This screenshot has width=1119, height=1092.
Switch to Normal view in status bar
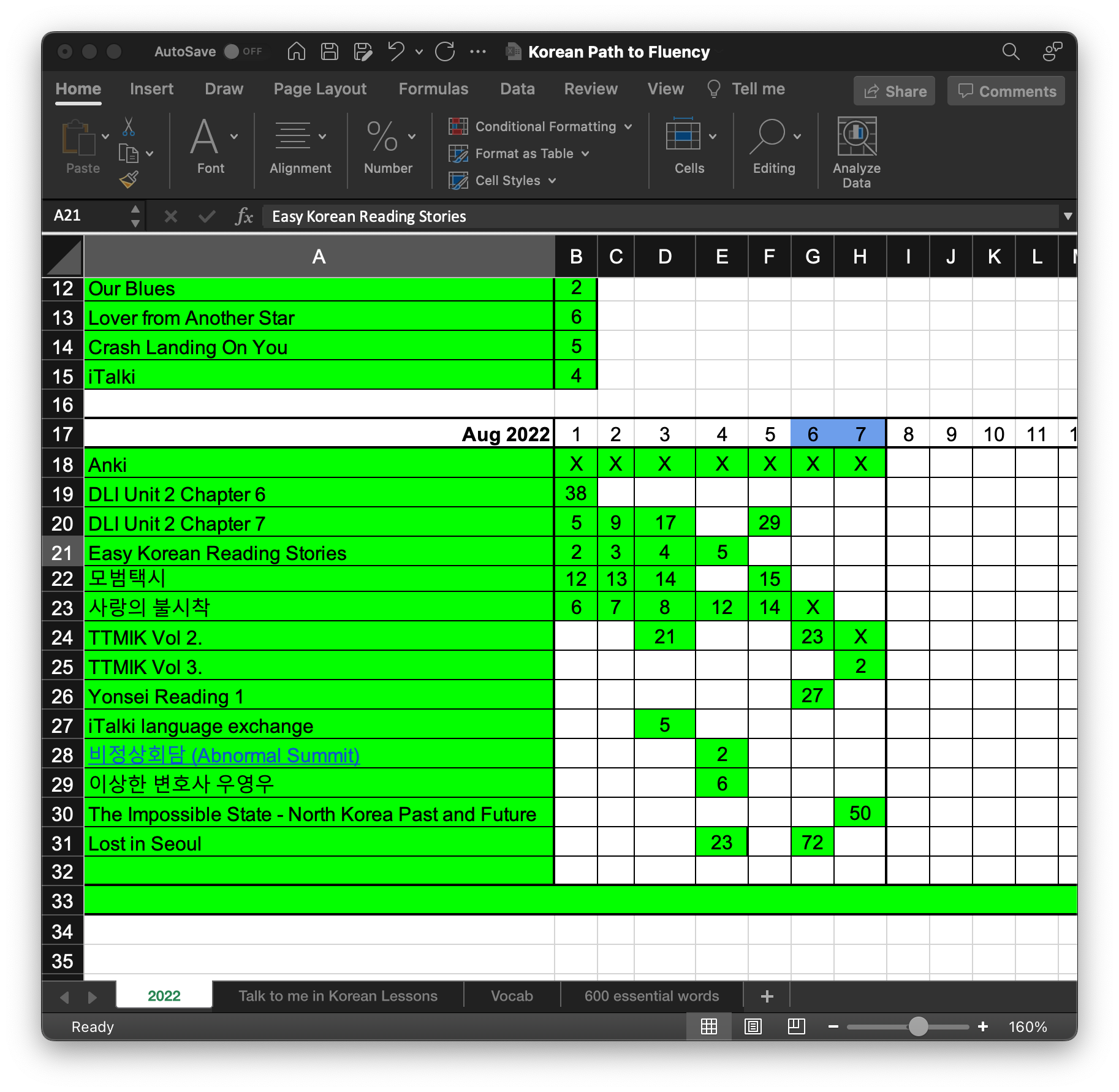coord(709,1026)
